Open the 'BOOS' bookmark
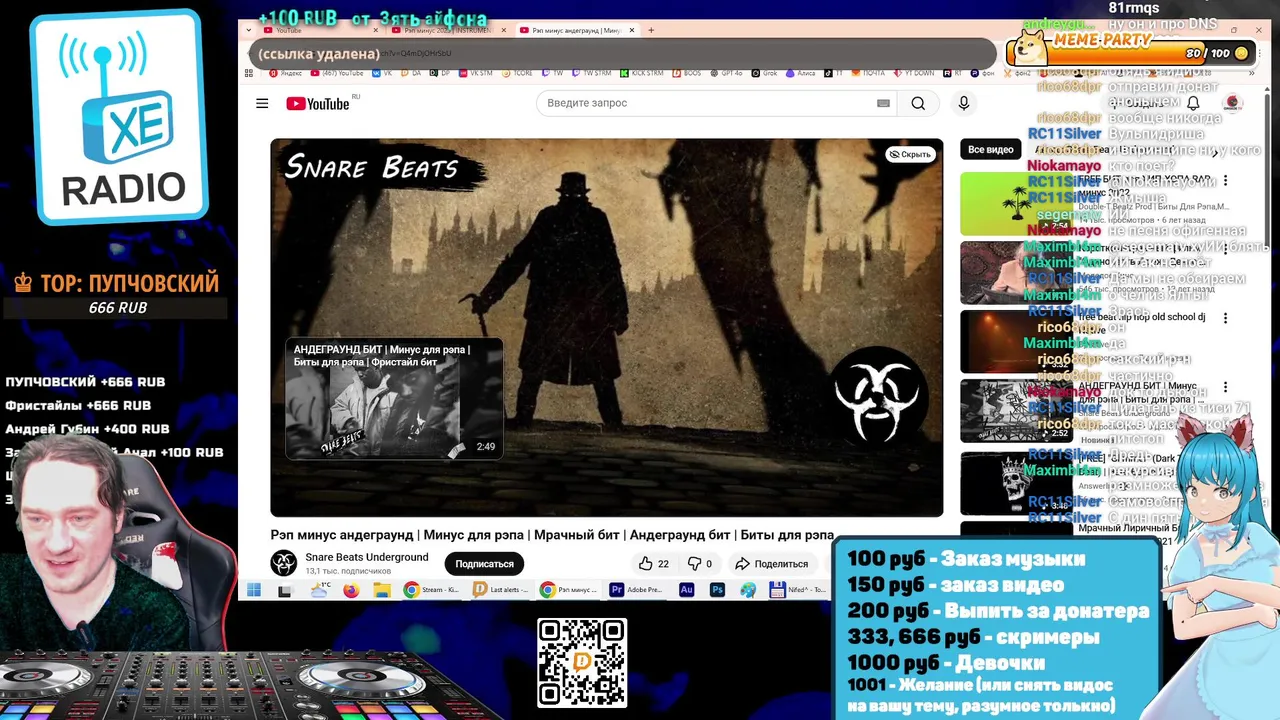1280x720 pixels. pyautogui.click(x=689, y=73)
